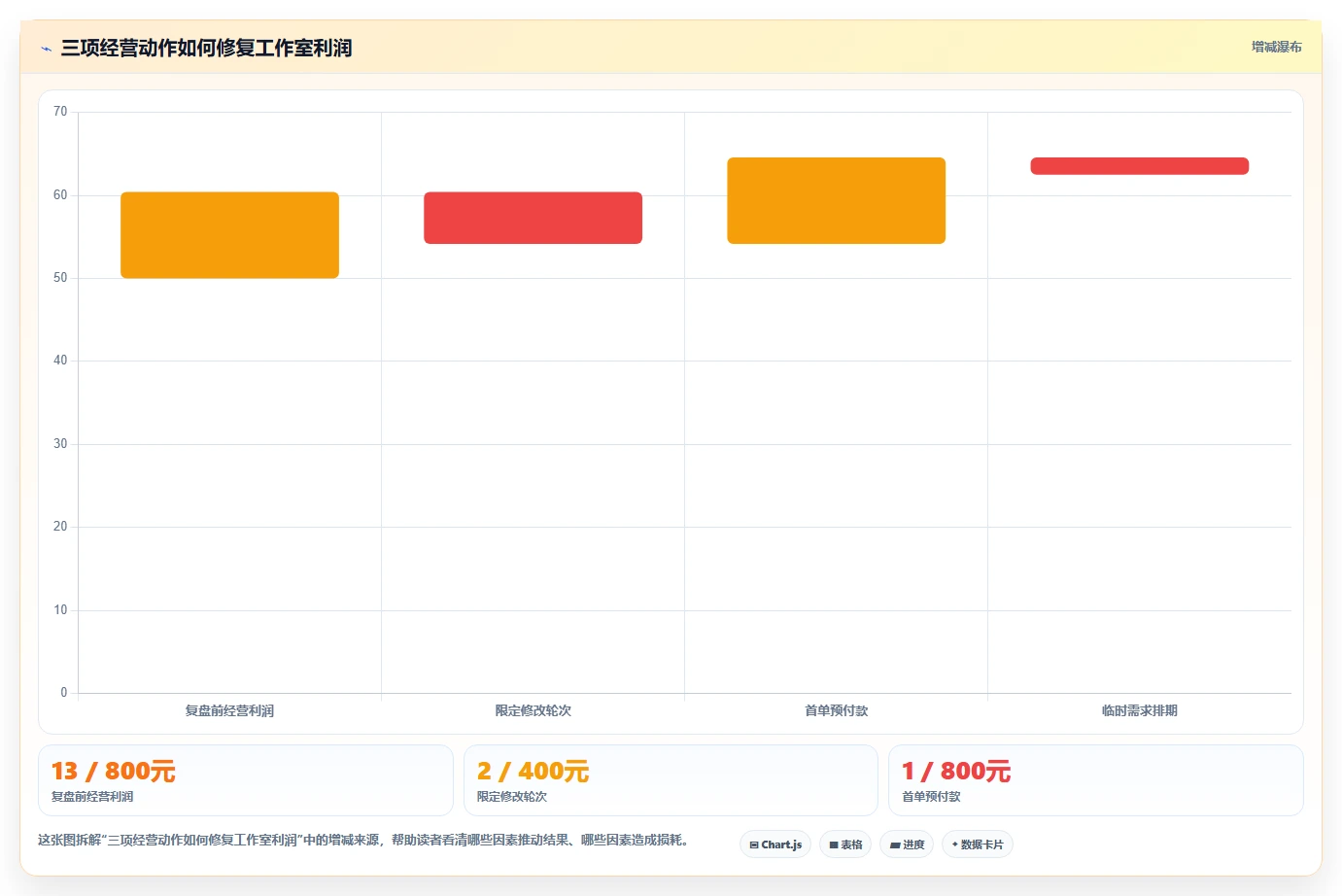Select the Chart.js tag
Viewport: 1342px width, 896px height.
coord(775,844)
